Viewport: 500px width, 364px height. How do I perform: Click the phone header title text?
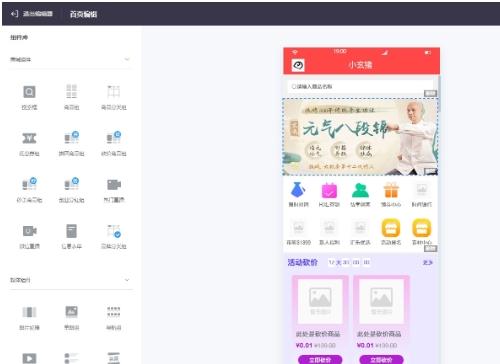tap(360, 65)
